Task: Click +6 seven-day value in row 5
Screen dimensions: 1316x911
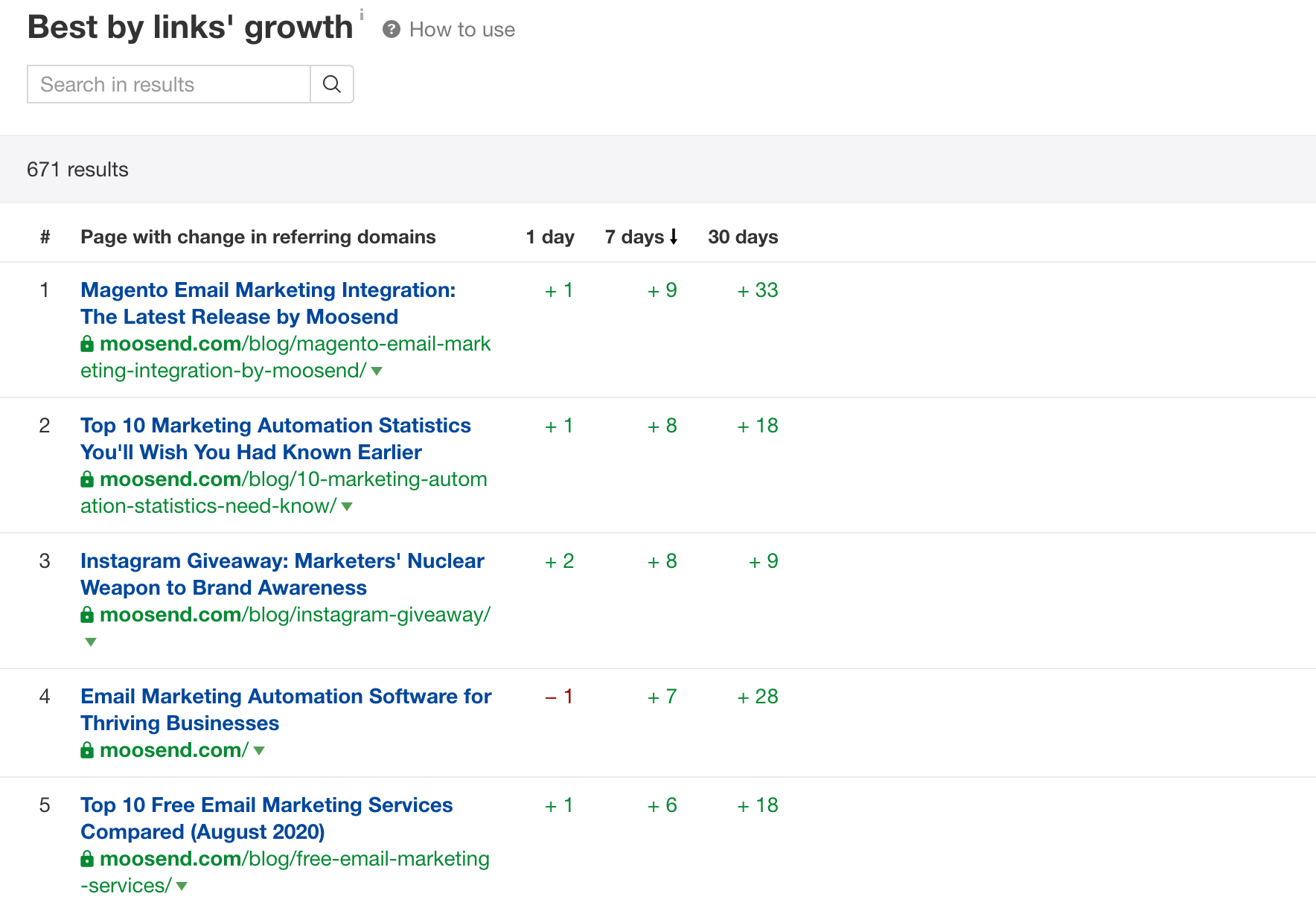Action: pyautogui.click(x=662, y=805)
